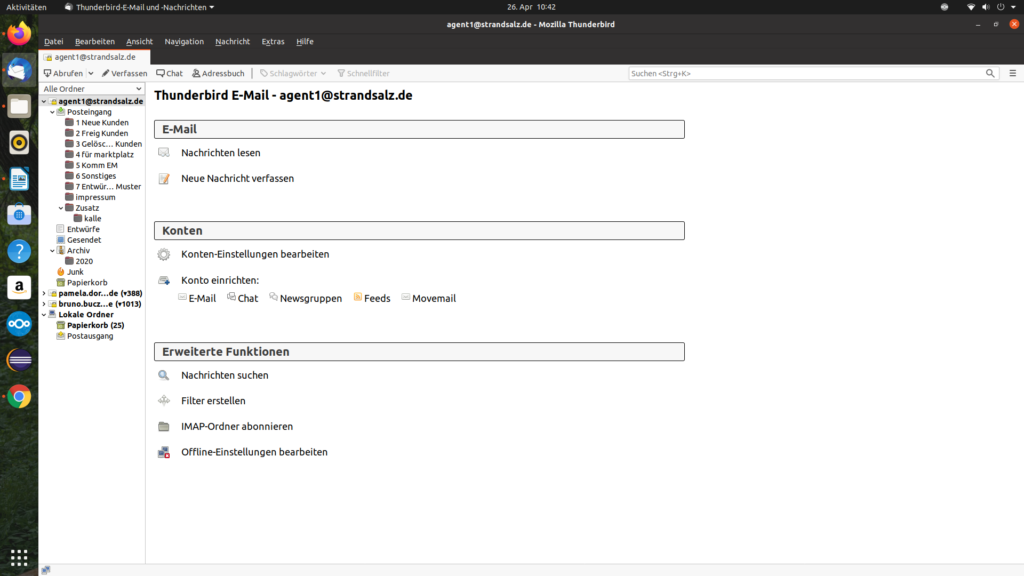Click IMAP-Ordner abonnieren

point(237,426)
